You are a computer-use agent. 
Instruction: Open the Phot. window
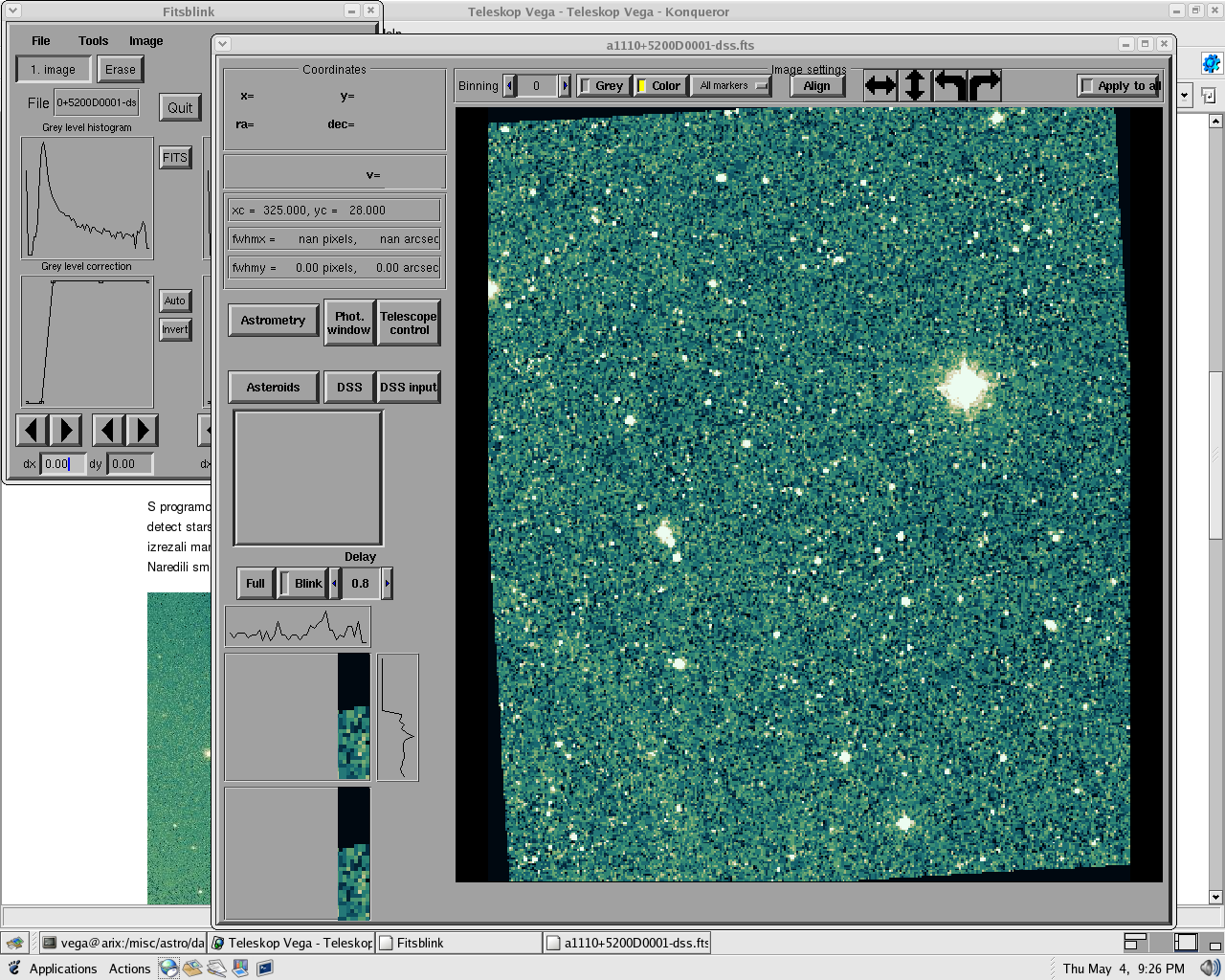[349, 323]
